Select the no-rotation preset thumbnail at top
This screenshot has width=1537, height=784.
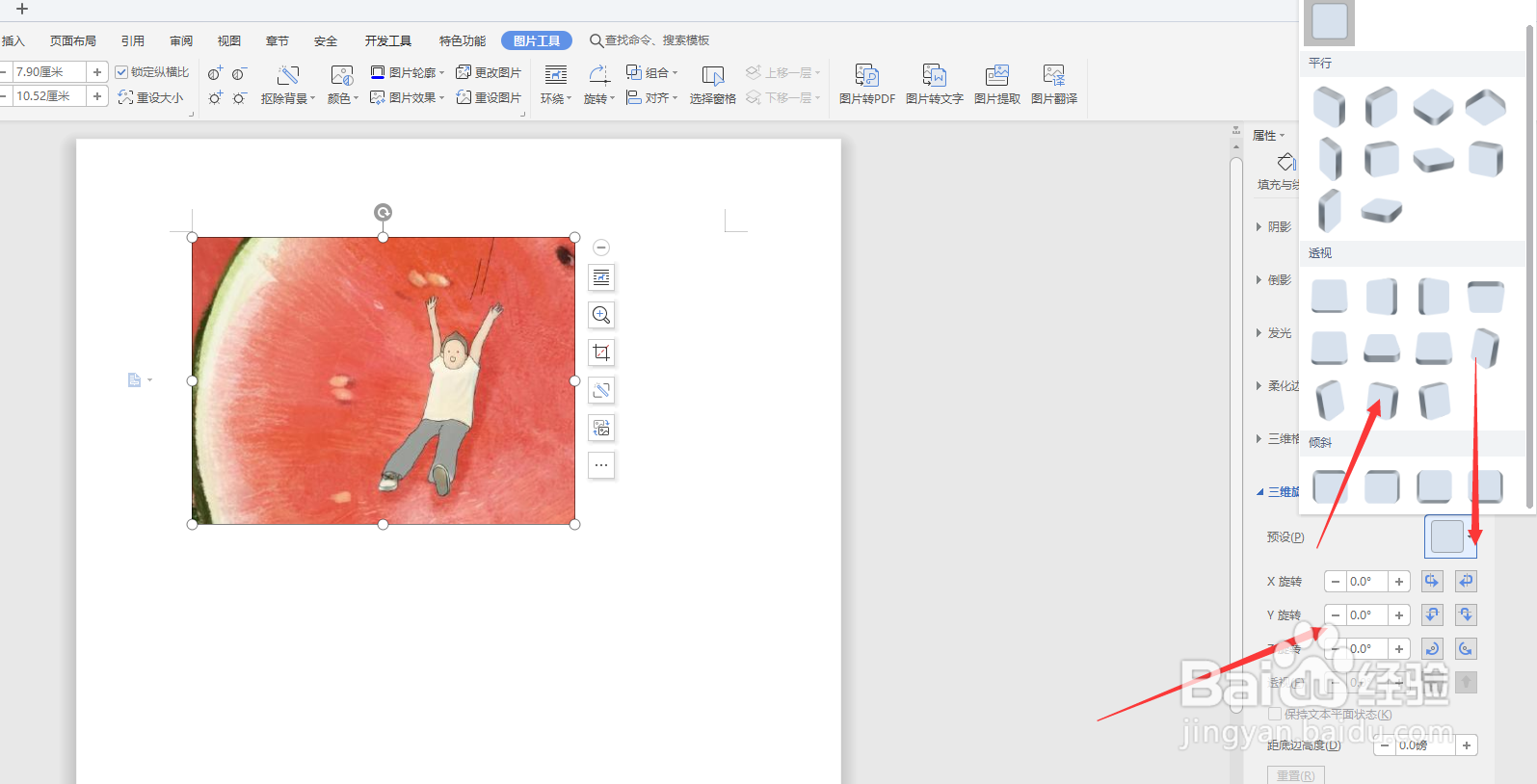coord(1330,21)
